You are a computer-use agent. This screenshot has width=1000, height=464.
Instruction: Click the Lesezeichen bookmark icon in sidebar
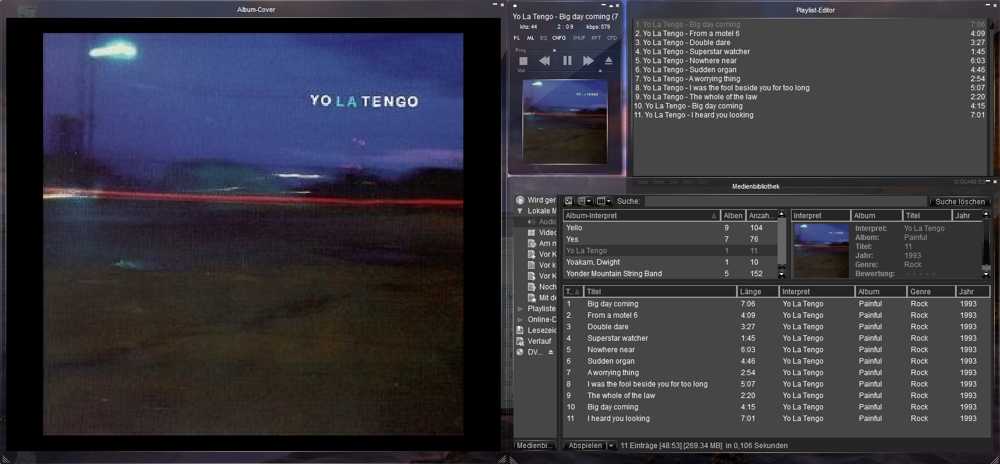coord(520,330)
